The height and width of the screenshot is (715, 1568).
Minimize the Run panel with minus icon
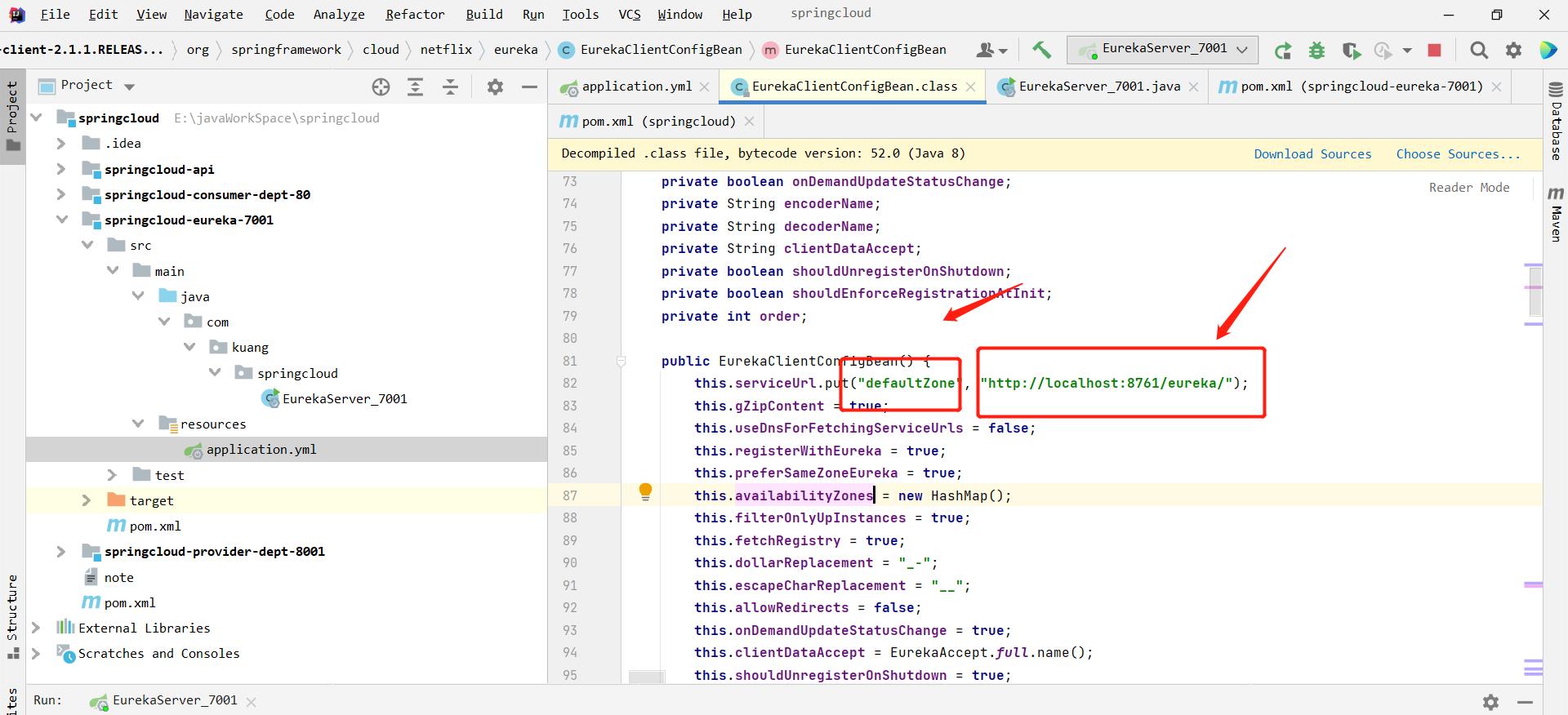coord(1525,702)
